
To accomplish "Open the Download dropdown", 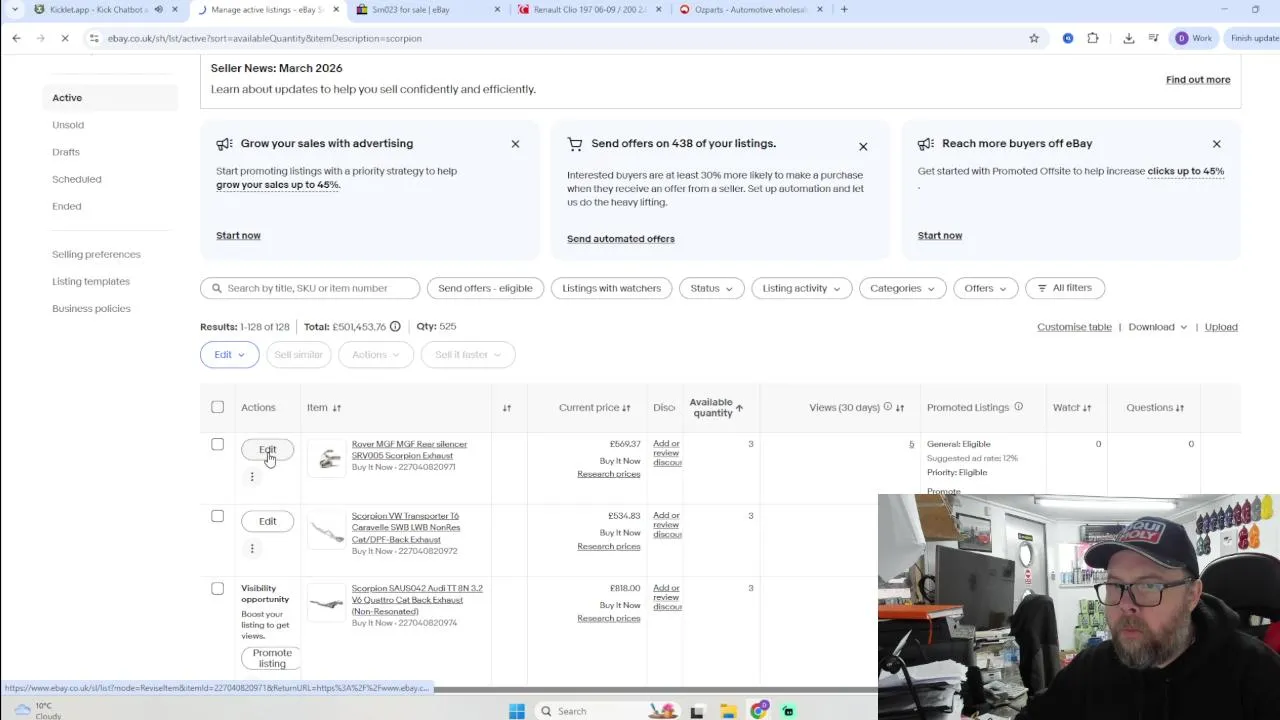I will 1157,327.
